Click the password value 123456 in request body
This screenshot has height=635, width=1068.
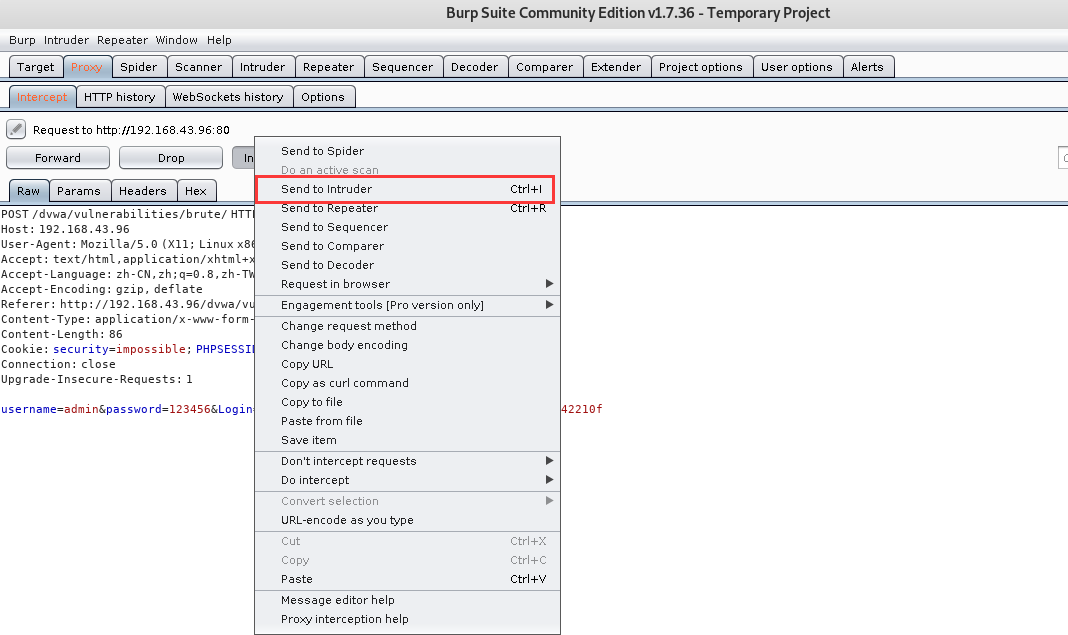(x=190, y=409)
